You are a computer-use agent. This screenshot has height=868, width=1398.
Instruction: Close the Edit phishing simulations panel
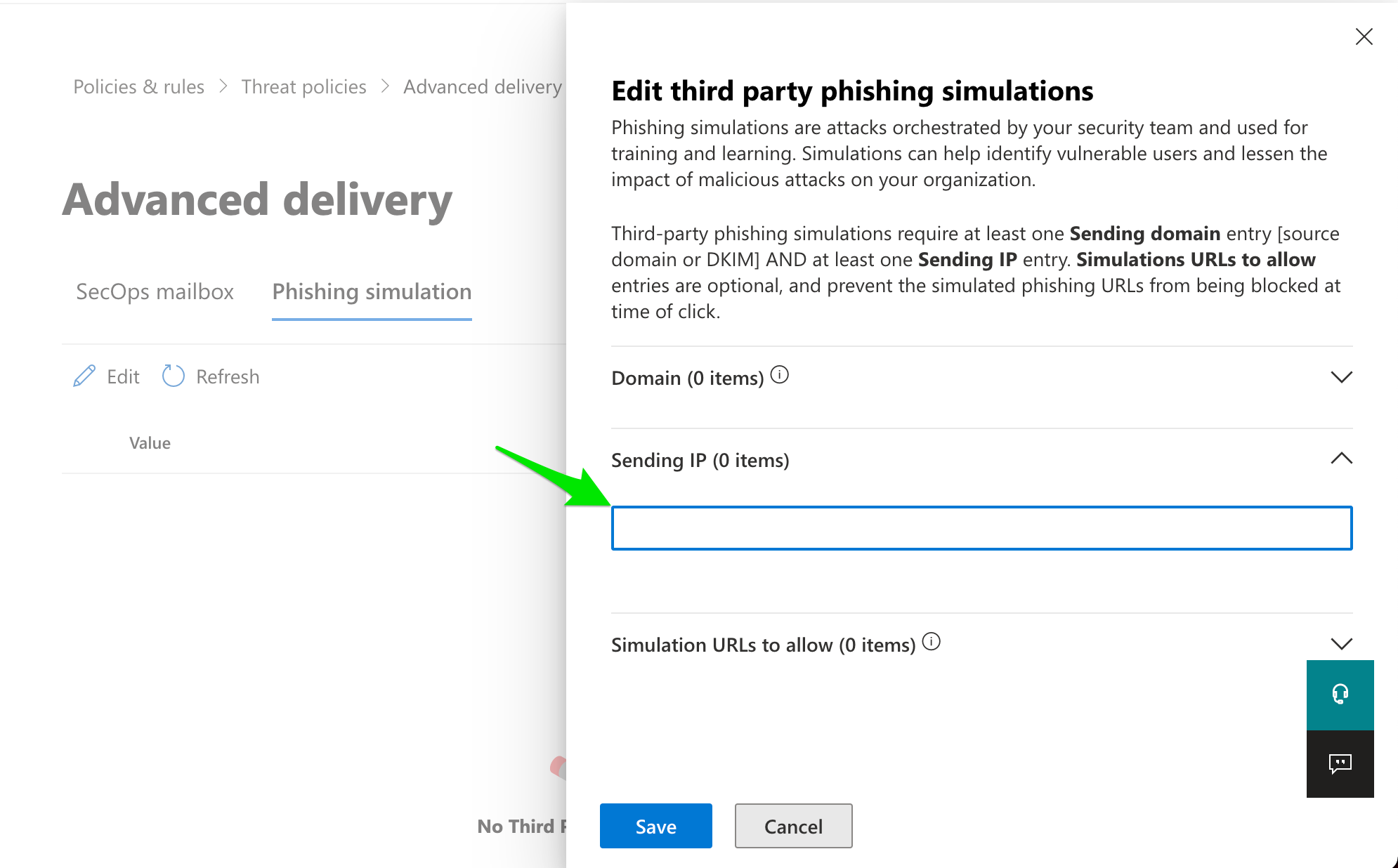pos(1364,37)
